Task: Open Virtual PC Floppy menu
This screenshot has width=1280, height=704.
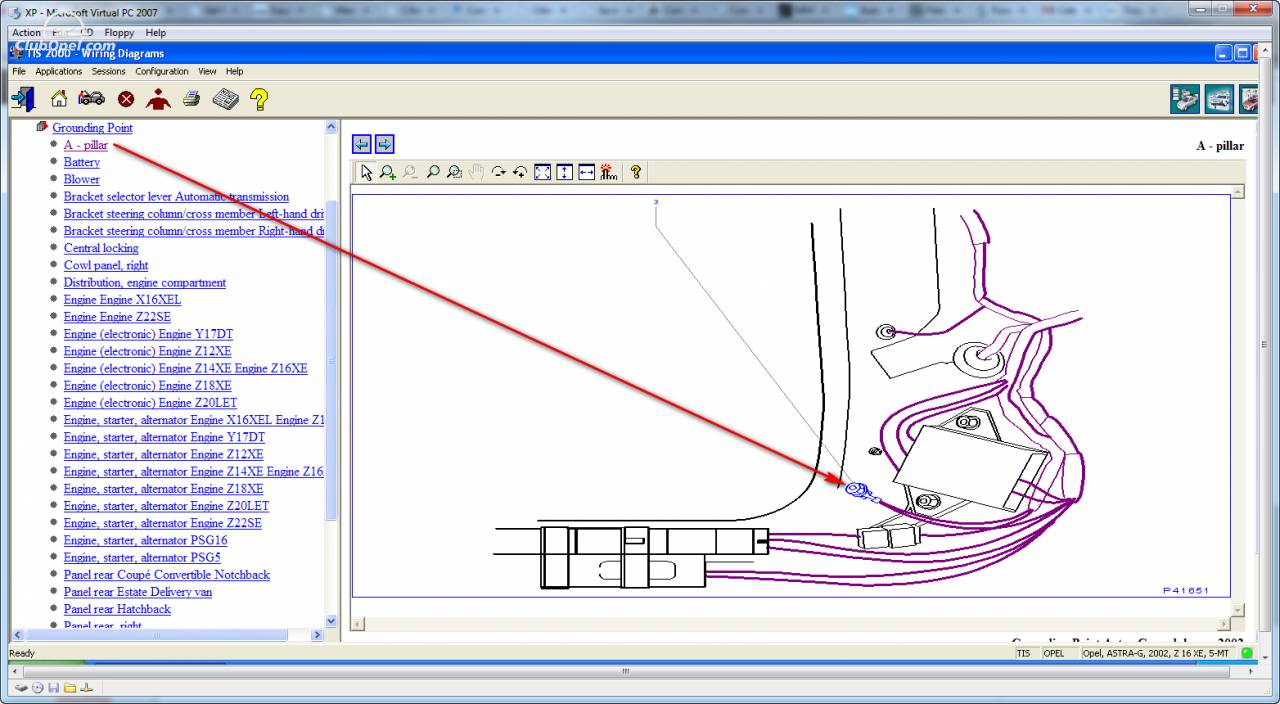Action: [x=119, y=33]
